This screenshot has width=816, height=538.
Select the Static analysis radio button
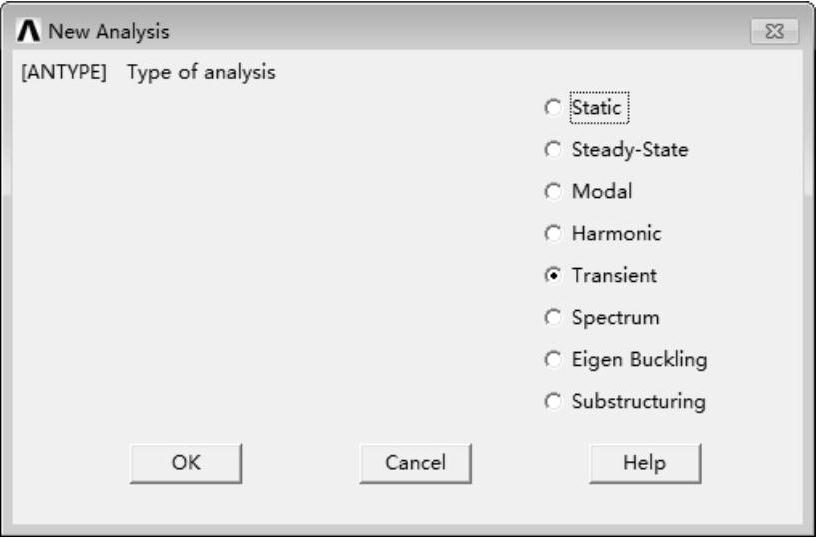click(553, 108)
